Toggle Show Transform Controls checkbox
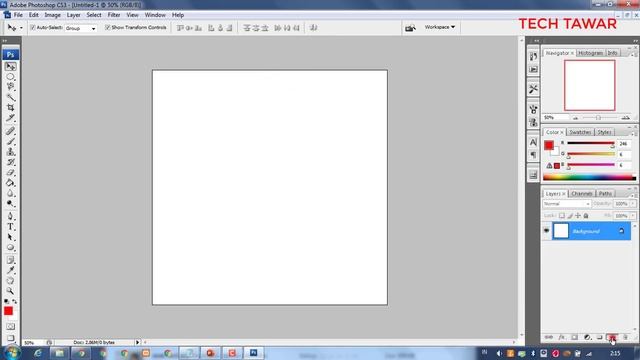Viewport: 640px width, 360px height. [107, 28]
